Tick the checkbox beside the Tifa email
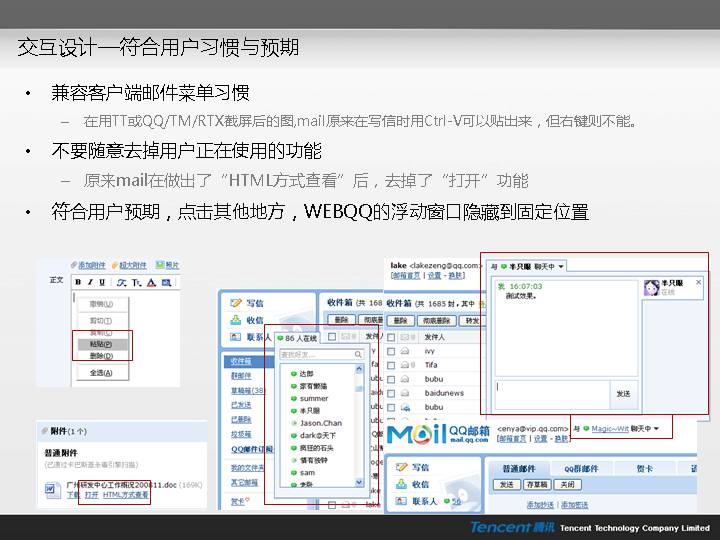This screenshot has width=720, height=540. point(391,366)
